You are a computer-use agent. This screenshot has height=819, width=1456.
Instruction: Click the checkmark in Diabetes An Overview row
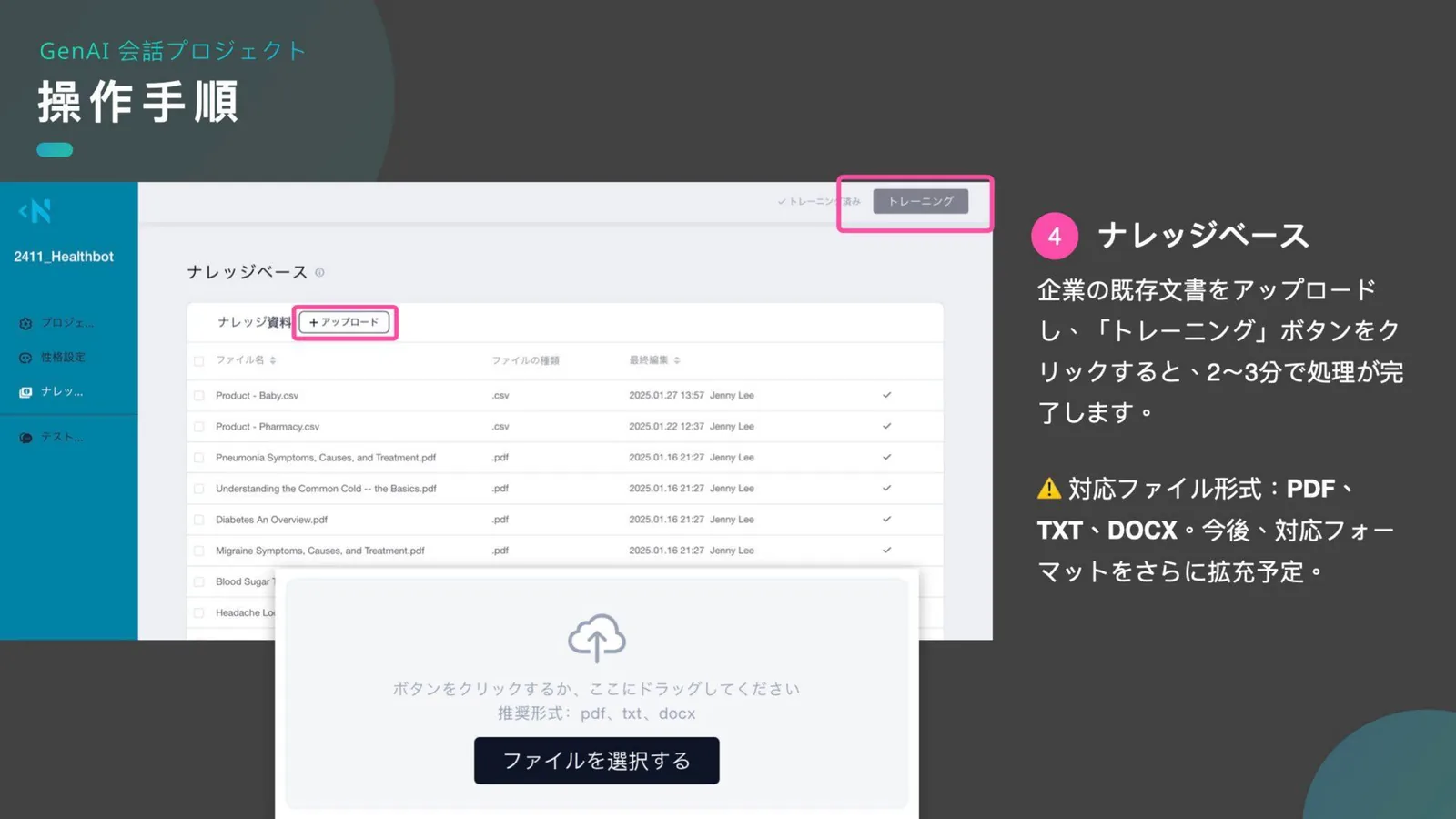click(x=886, y=519)
